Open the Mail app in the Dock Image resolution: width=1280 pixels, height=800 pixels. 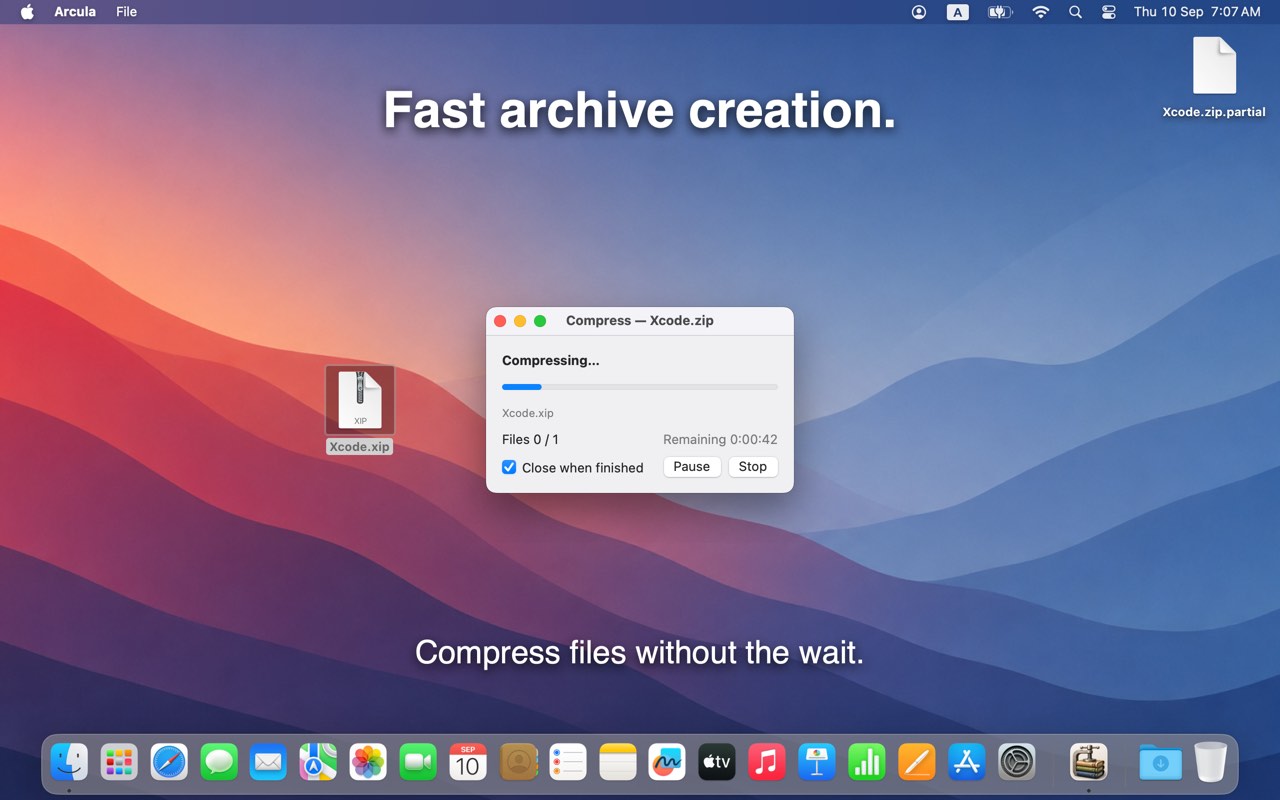pos(268,763)
